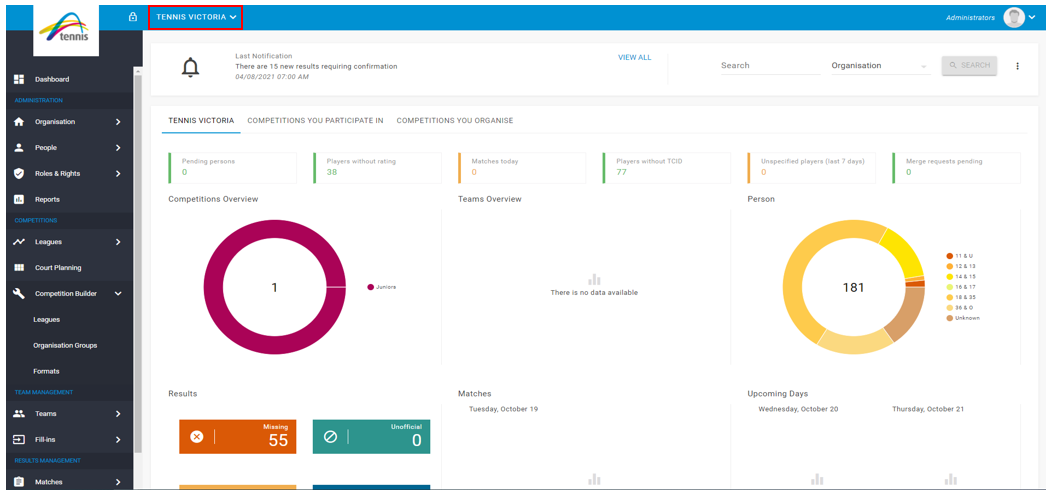The width and height of the screenshot is (1056, 497).
Task: Click the Unofficial results slashed circle icon
Action: tap(330, 437)
